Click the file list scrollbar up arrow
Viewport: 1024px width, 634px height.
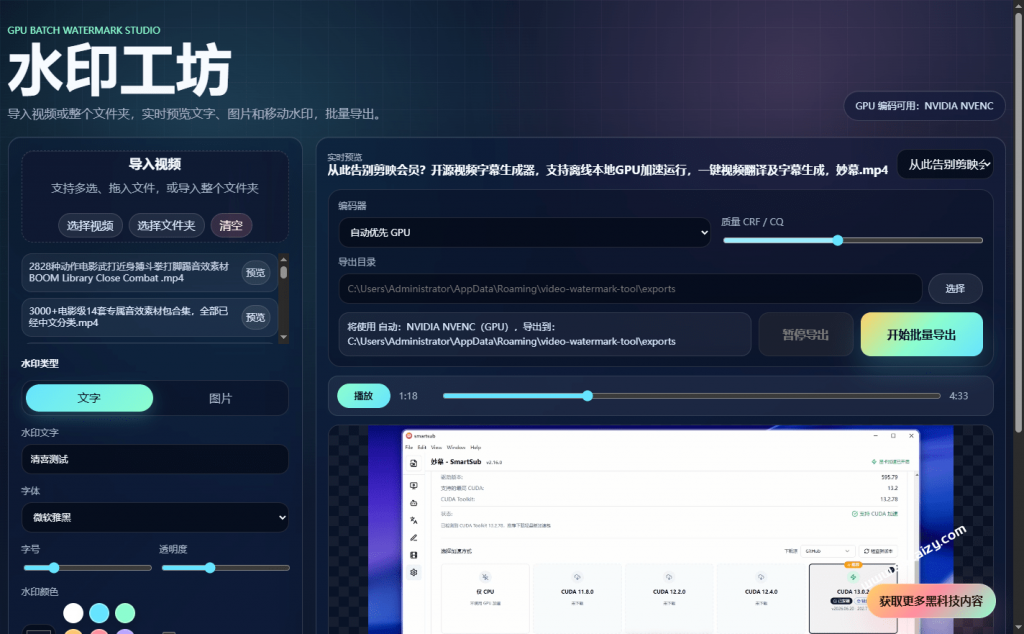[283, 259]
